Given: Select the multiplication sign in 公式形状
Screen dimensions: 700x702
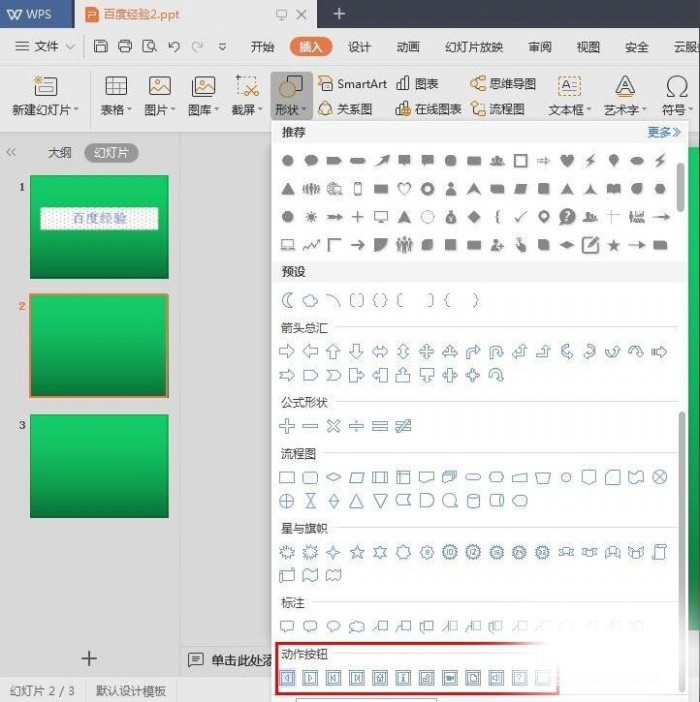Looking at the screenshot, I should pyautogui.click(x=333, y=426).
